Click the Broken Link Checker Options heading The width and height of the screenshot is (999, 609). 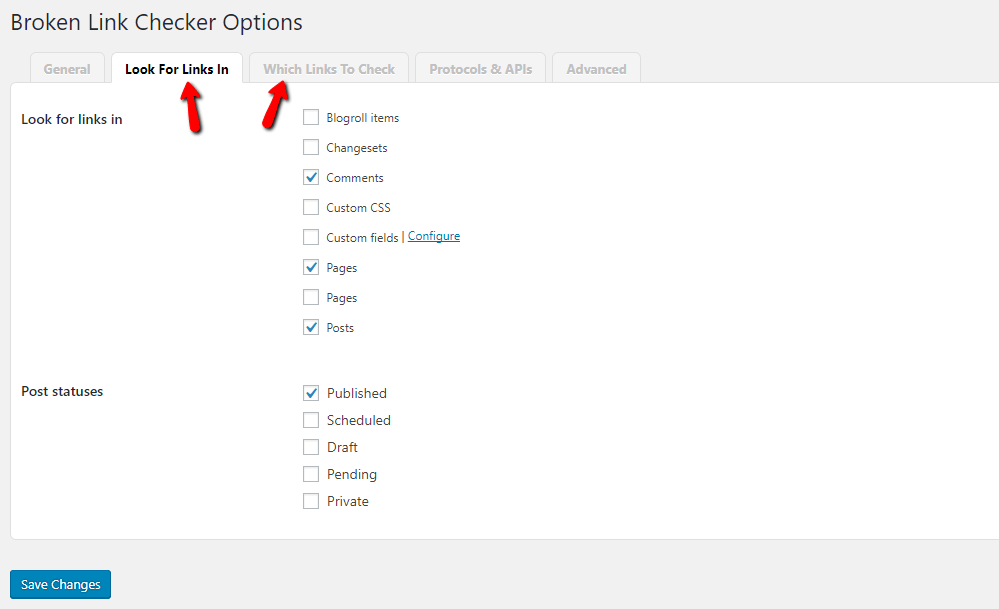[156, 22]
